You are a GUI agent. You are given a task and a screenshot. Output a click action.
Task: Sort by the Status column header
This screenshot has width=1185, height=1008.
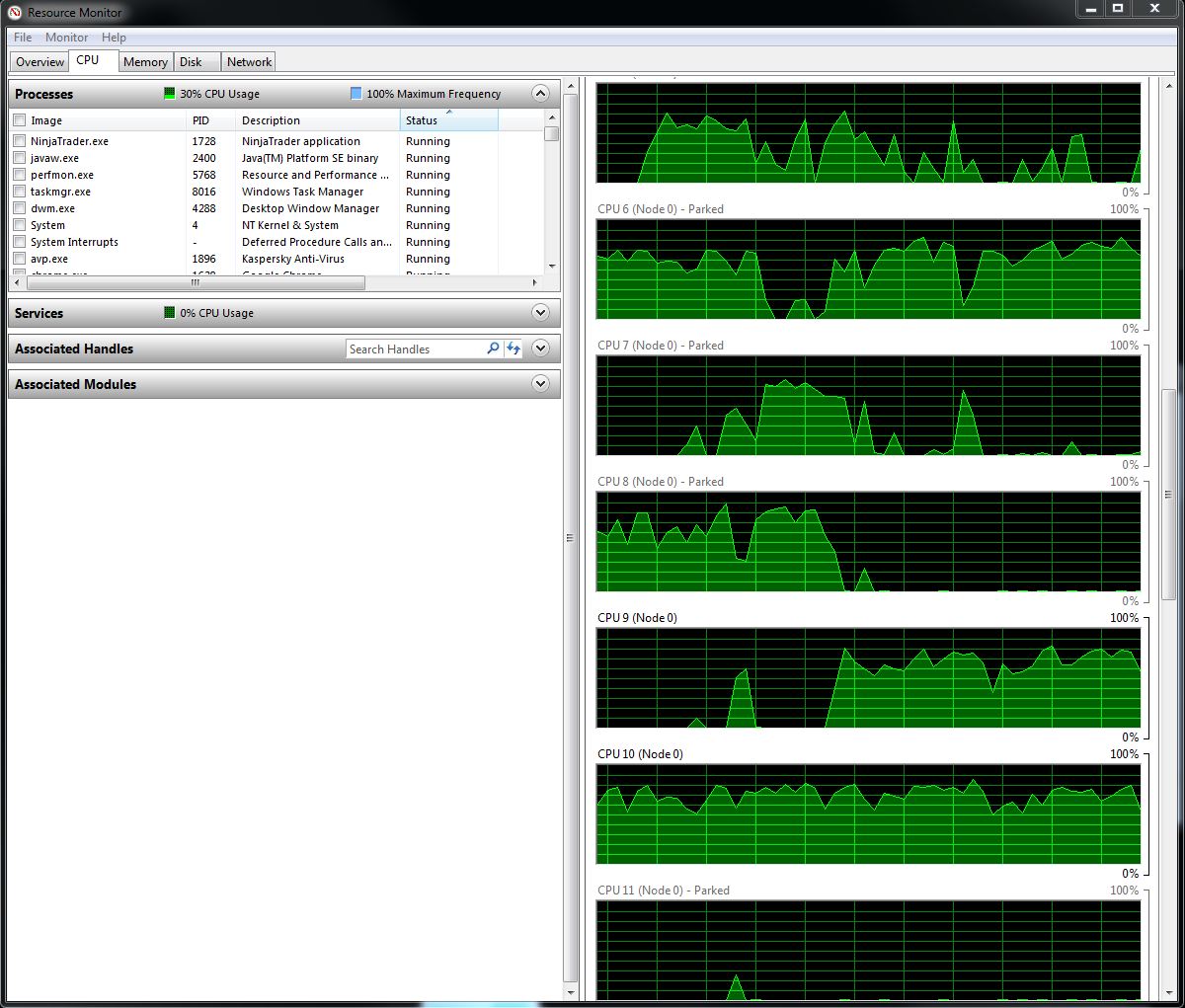(449, 120)
